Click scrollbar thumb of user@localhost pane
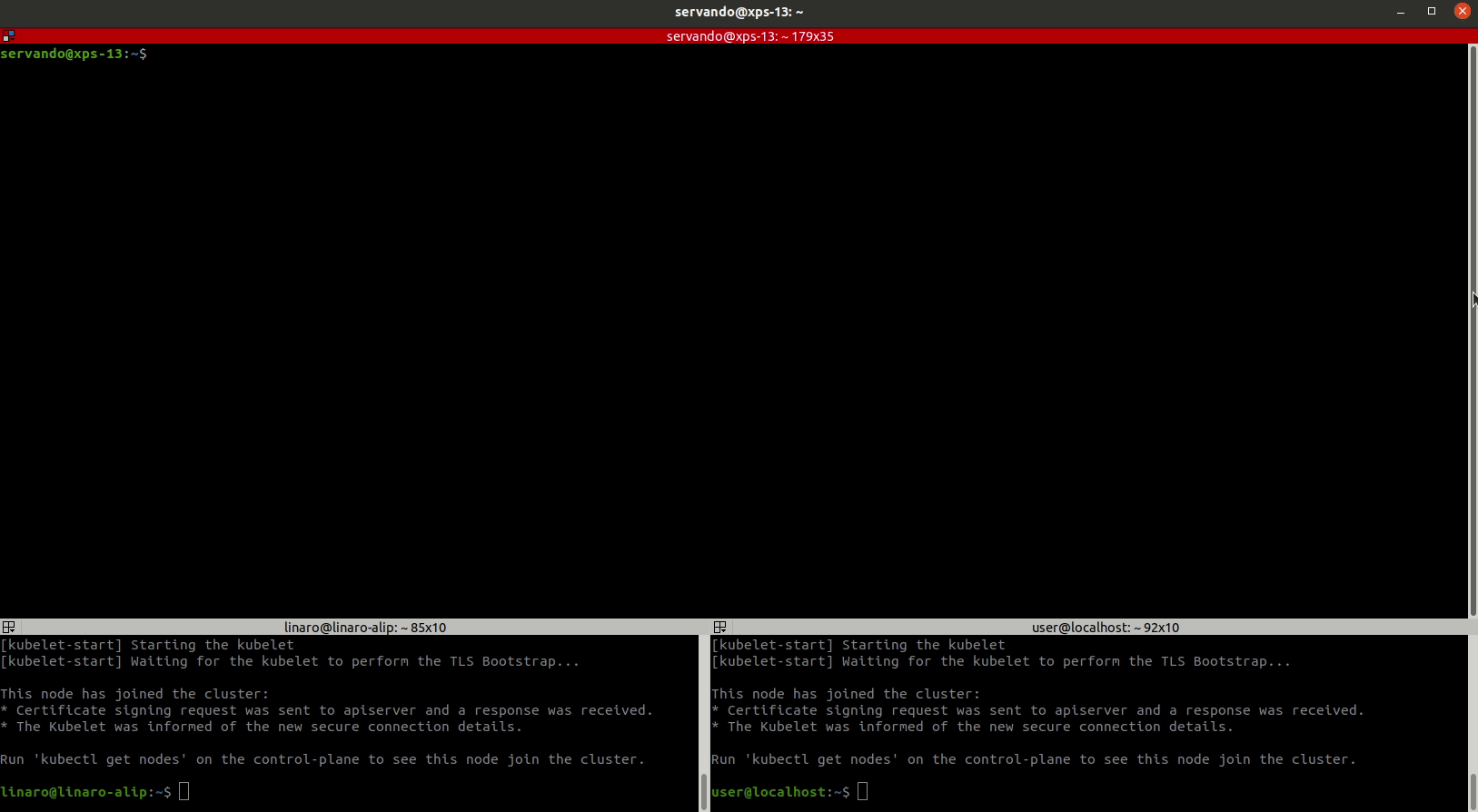 pyautogui.click(x=1473, y=791)
